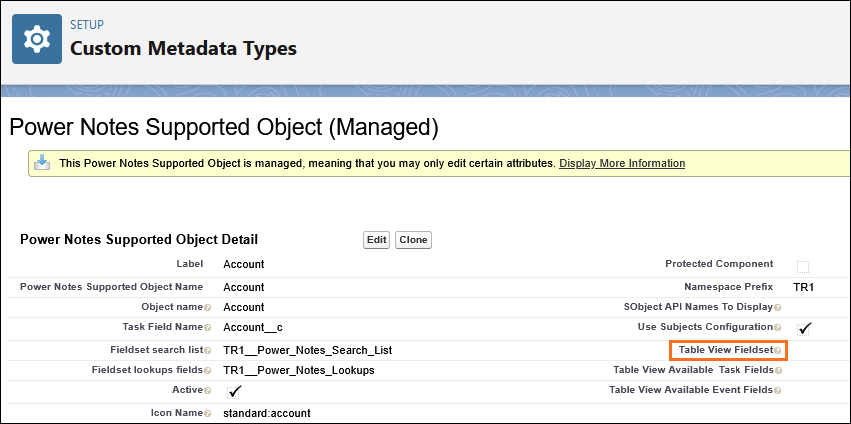851x424 pixels.
Task: Click the Icon Name label
Action: (177, 413)
